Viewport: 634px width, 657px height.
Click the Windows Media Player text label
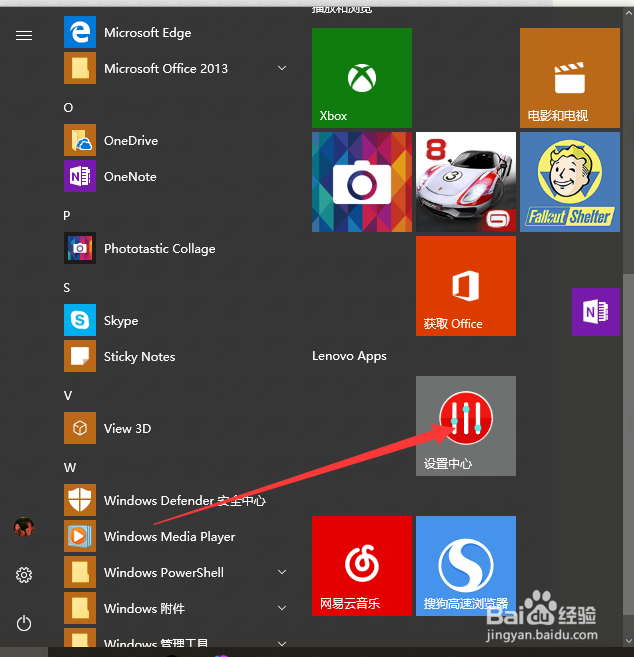170,537
